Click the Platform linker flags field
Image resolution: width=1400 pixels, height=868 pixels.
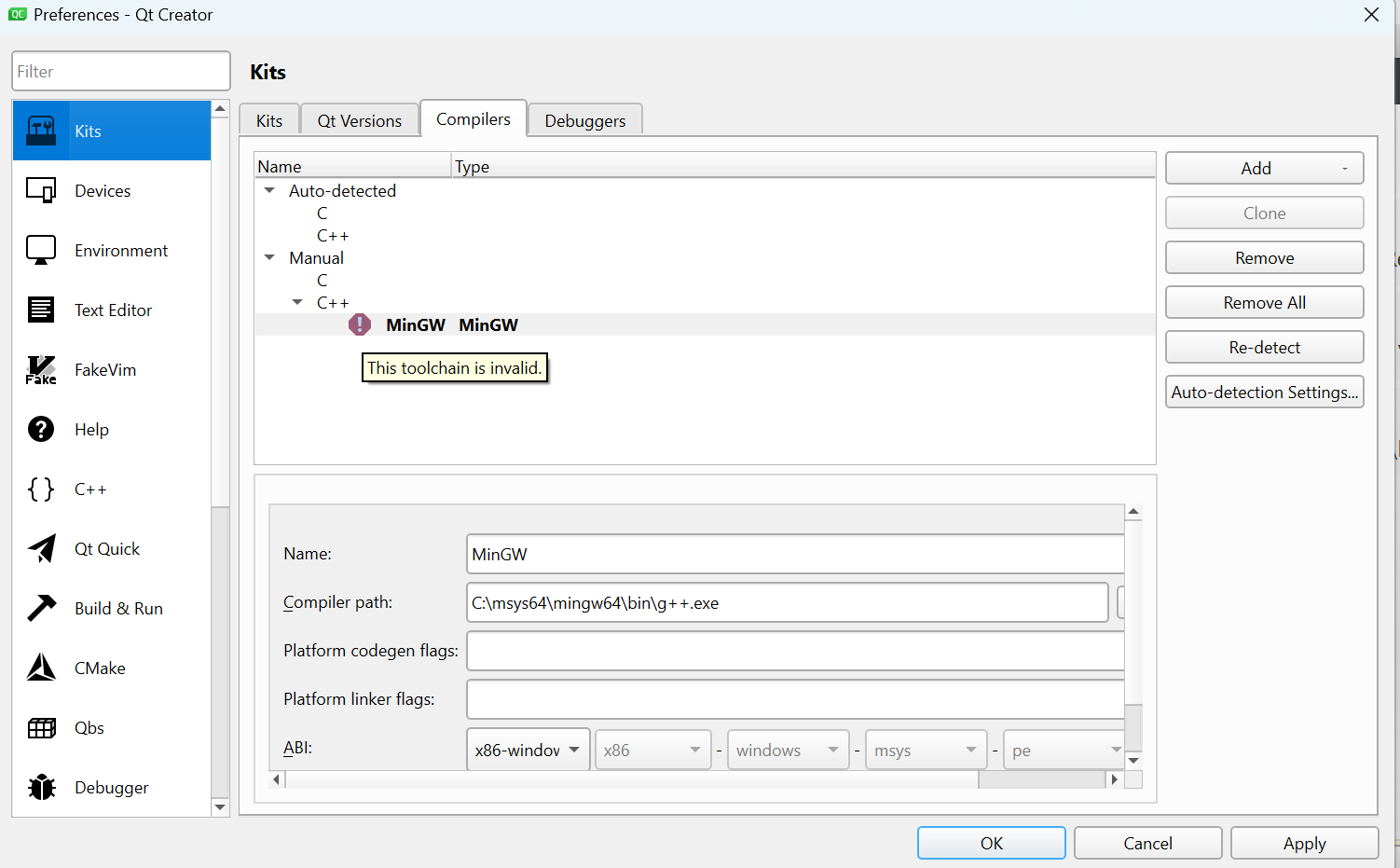pyautogui.click(x=795, y=699)
